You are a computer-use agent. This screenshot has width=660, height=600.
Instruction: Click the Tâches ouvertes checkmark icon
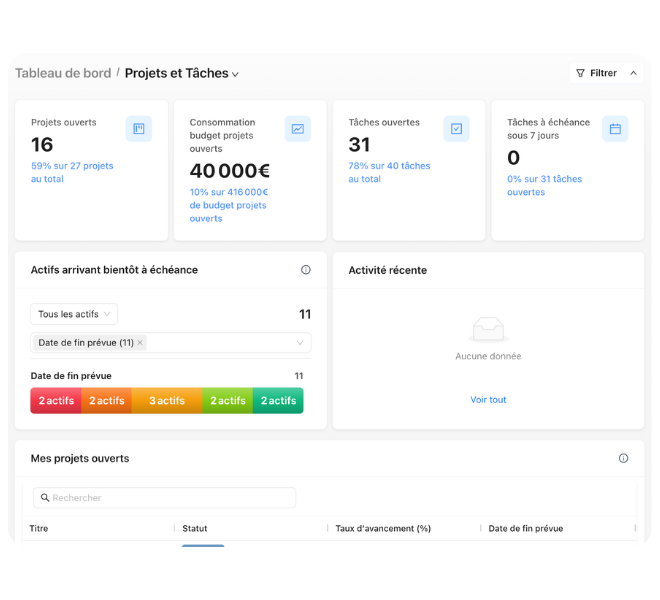point(456,128)
